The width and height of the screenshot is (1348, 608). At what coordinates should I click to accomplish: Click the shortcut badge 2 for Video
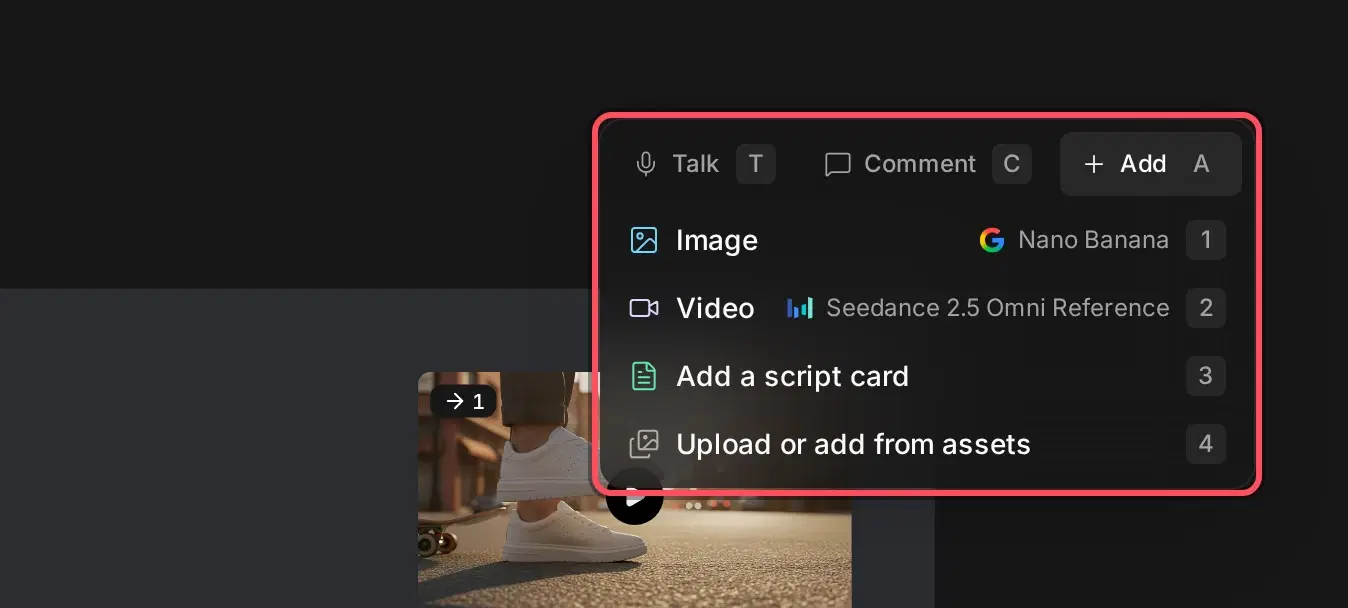[1206, 308]
